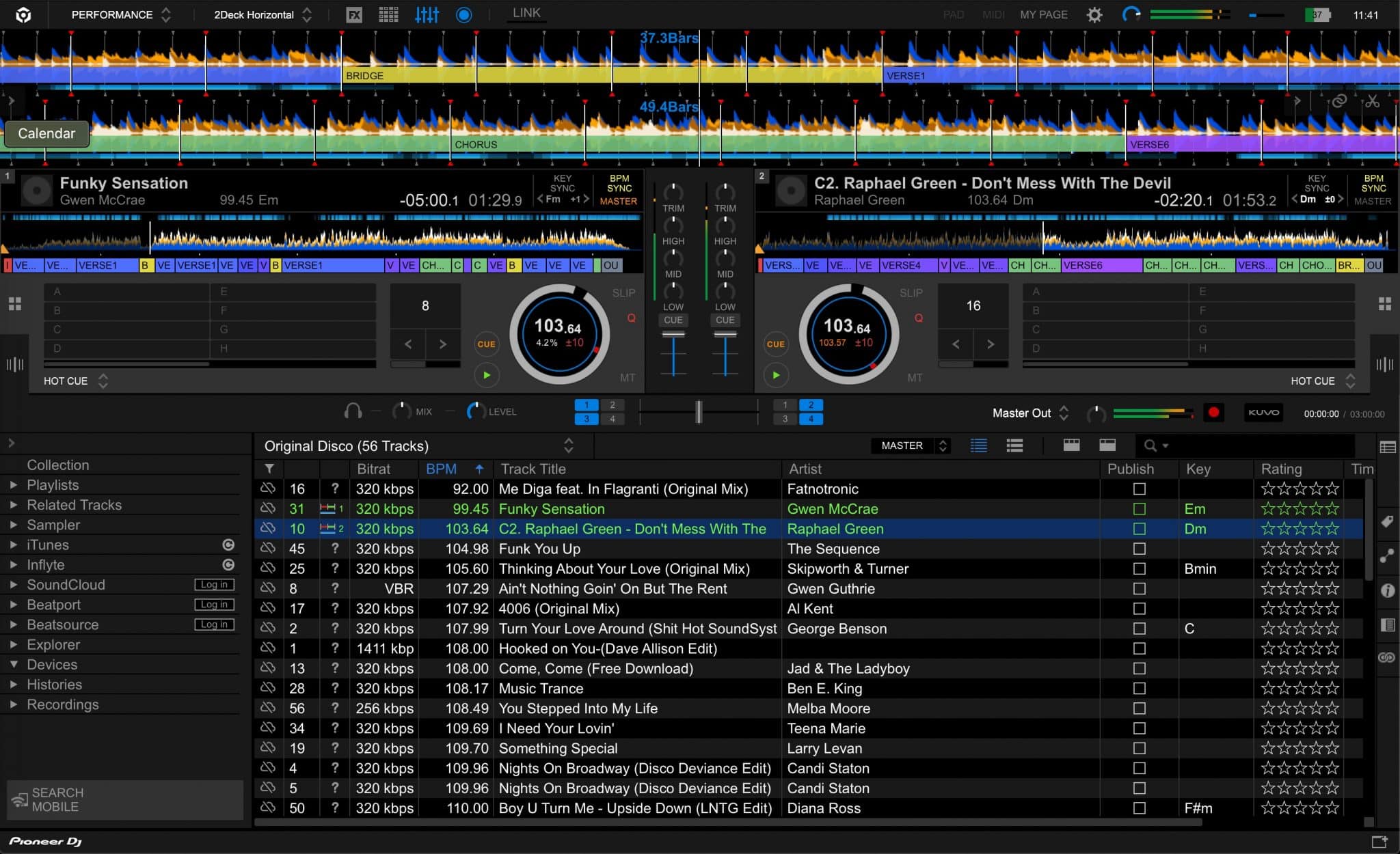
Task: Open the FX panel icon
Action: pyautogui.click(x=353, y=14)
